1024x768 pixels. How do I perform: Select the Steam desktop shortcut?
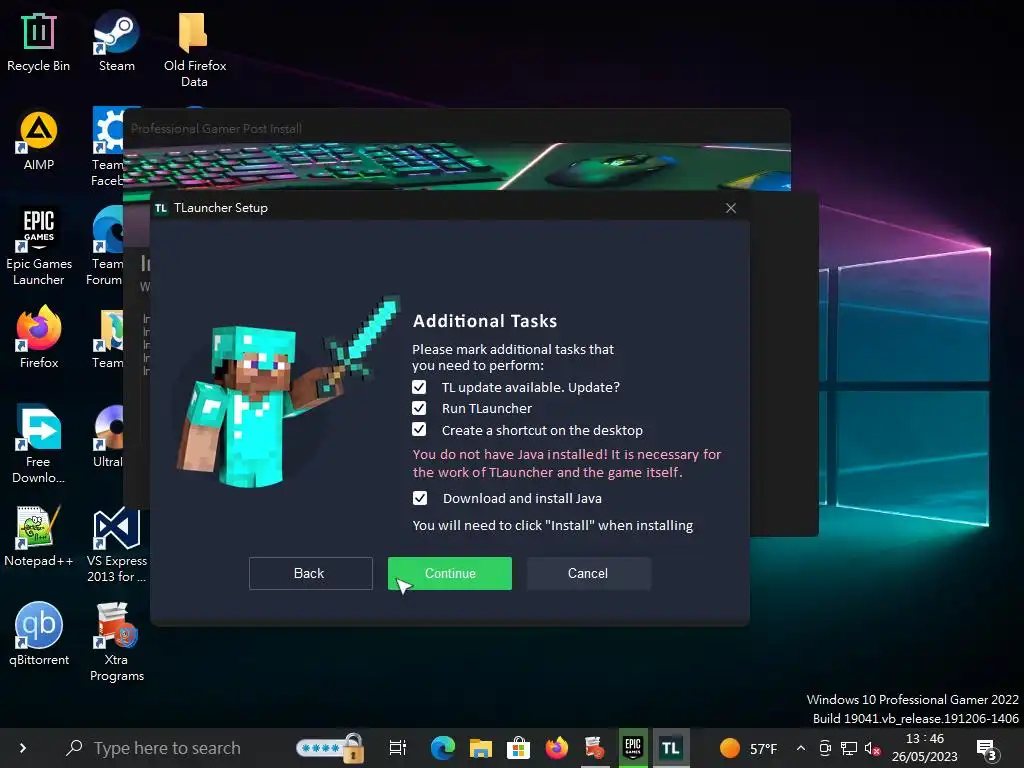(116, 42)
